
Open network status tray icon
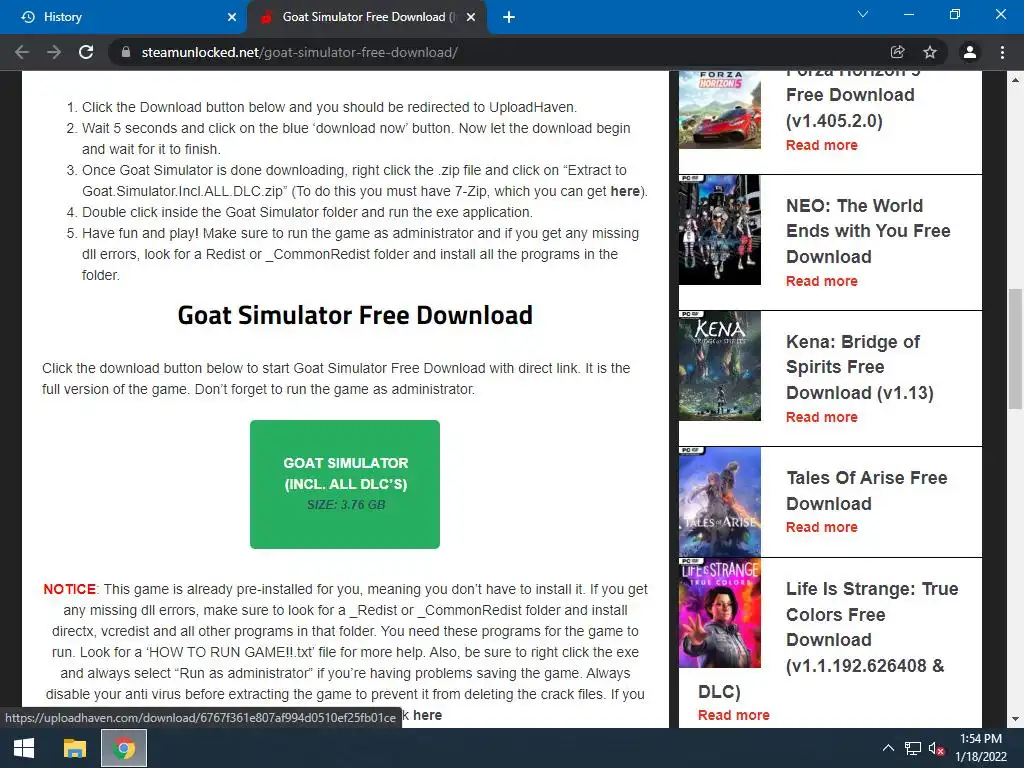pyautogui.click(x=912, y=748)
